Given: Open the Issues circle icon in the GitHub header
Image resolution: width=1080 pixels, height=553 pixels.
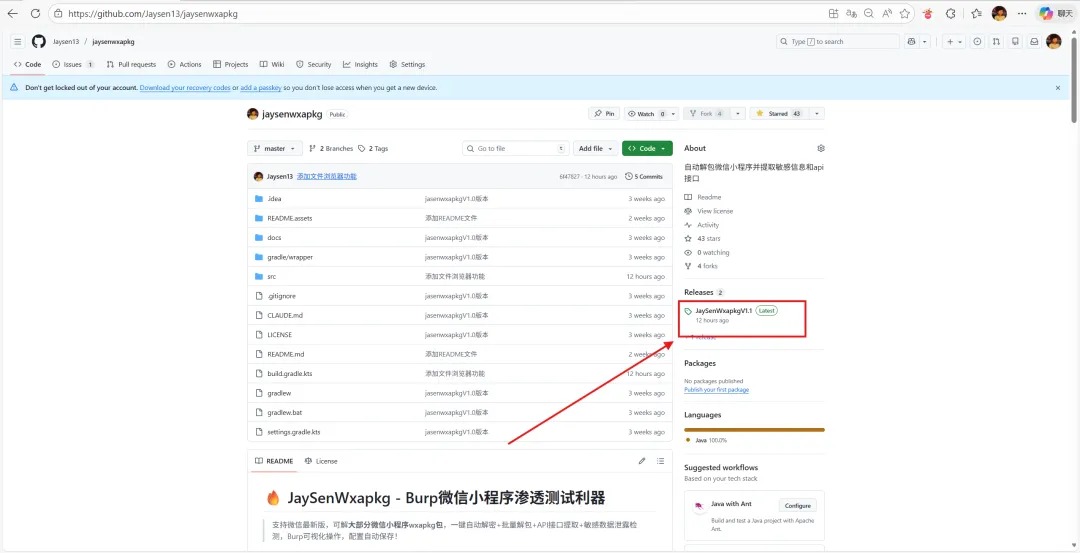Looking at the screenshot, I should click(977, 41).
